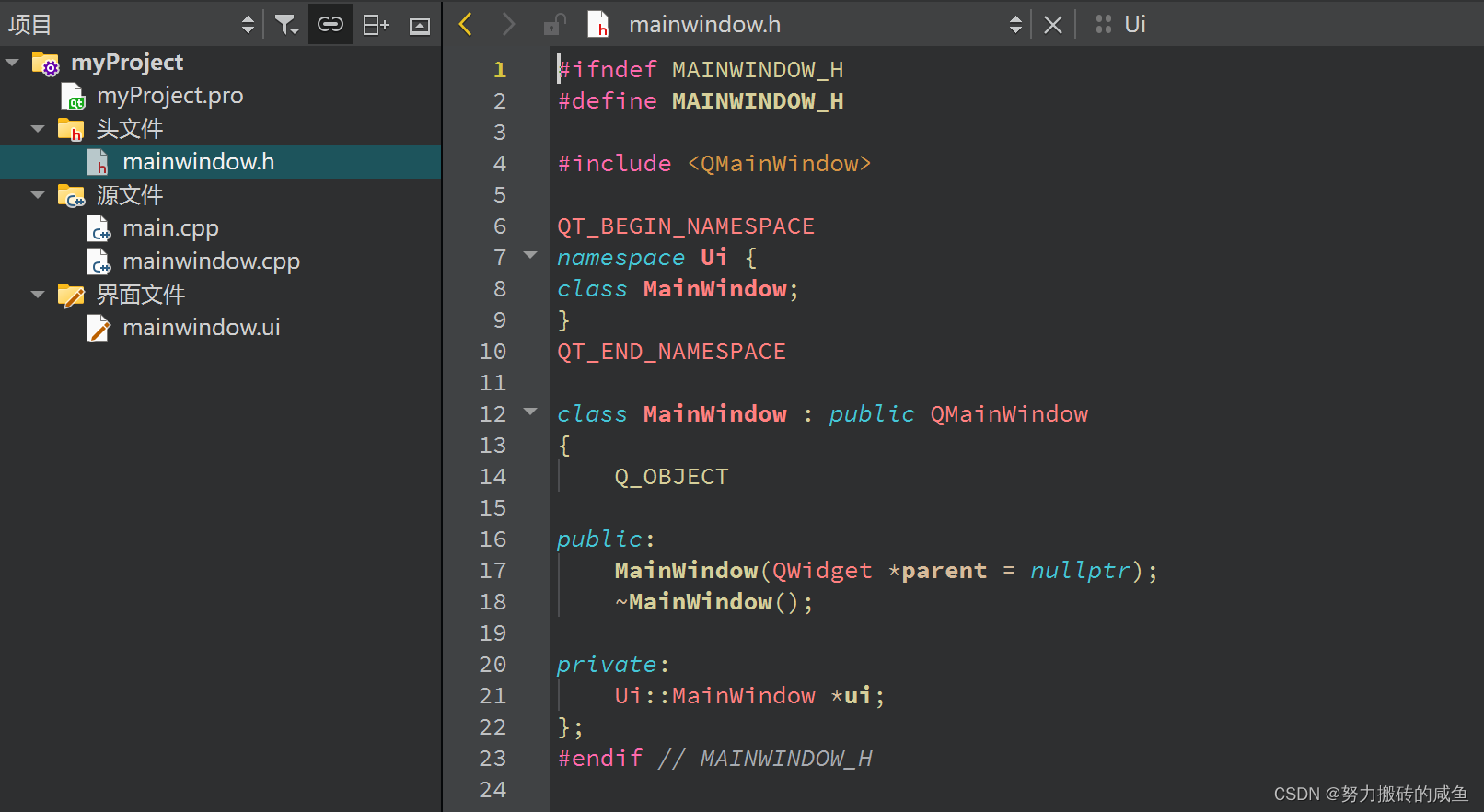Collapse the 源文件 folder

pyautogui.click(x=38, y=195)
